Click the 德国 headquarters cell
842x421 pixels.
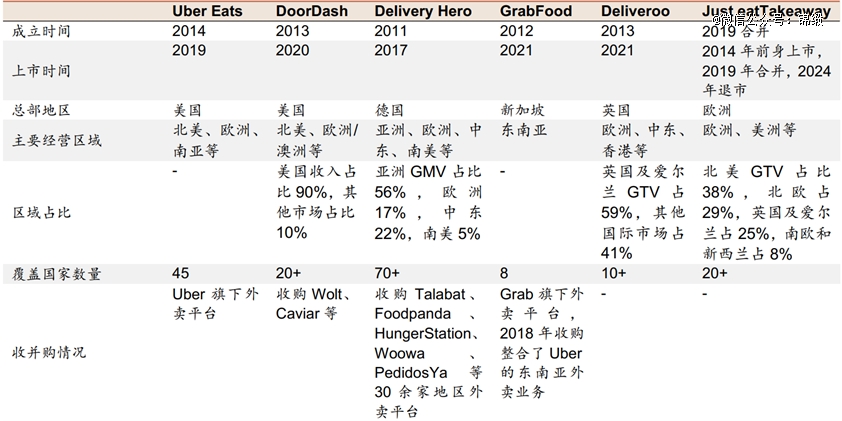[x=390, y=110]
